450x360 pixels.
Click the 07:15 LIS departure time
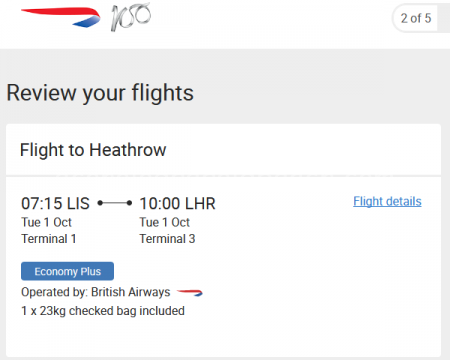pyautogui.click(x=55, y=203)
